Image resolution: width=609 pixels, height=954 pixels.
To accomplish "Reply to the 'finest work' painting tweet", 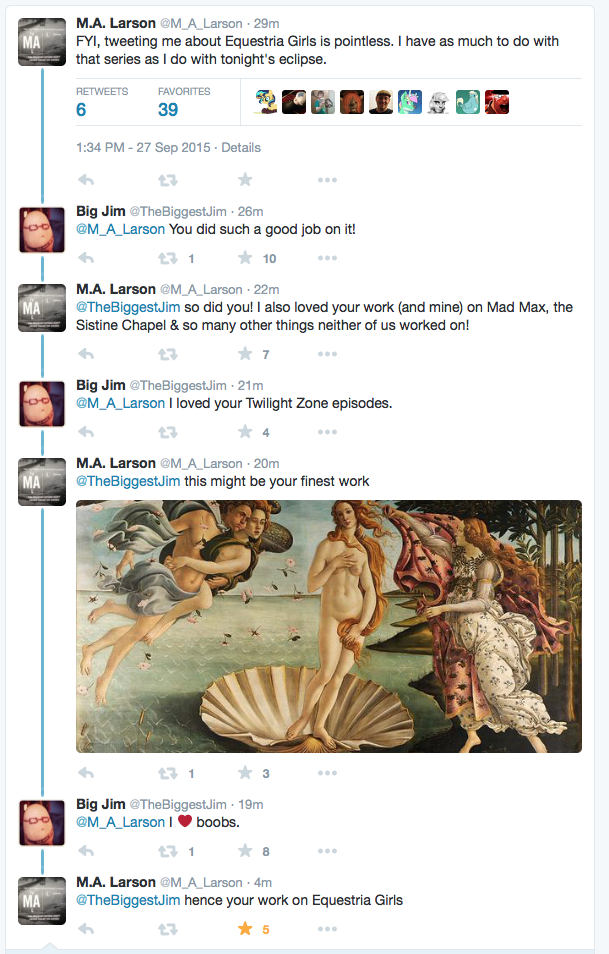I will tap(86, 773).
